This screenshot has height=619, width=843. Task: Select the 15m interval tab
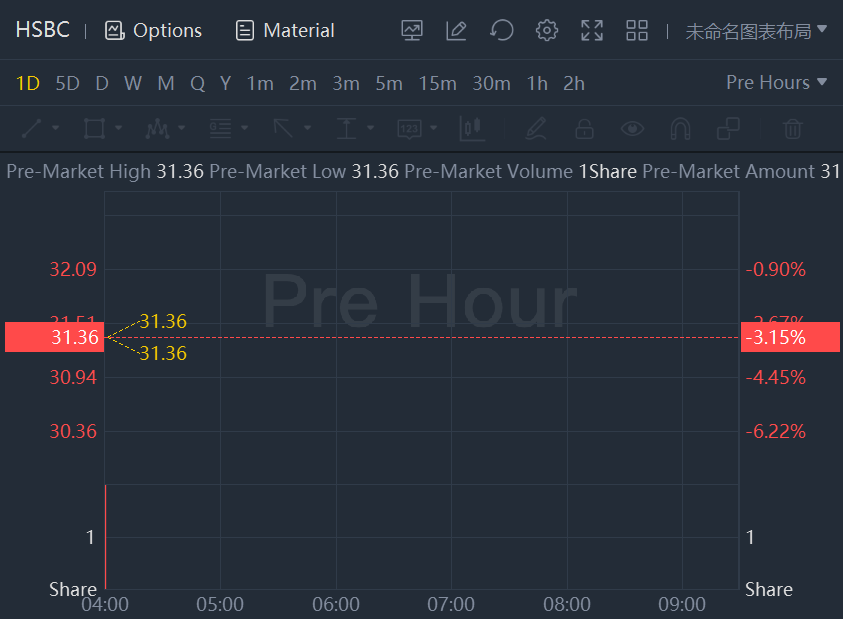click(x=437, y=84)
